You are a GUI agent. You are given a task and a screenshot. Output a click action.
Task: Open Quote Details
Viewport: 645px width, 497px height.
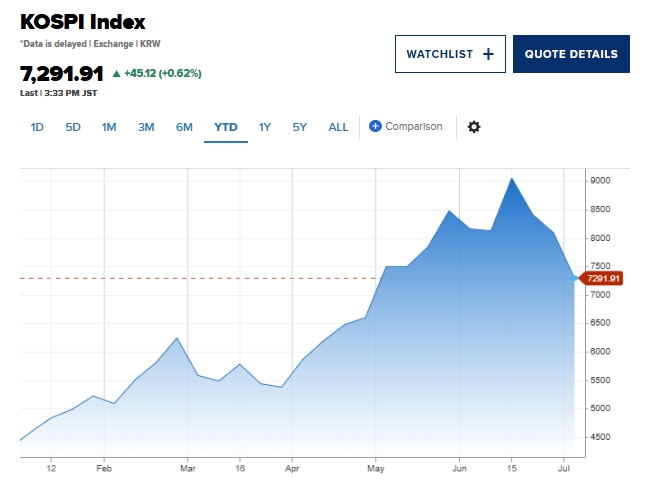(x=571, y=54)
